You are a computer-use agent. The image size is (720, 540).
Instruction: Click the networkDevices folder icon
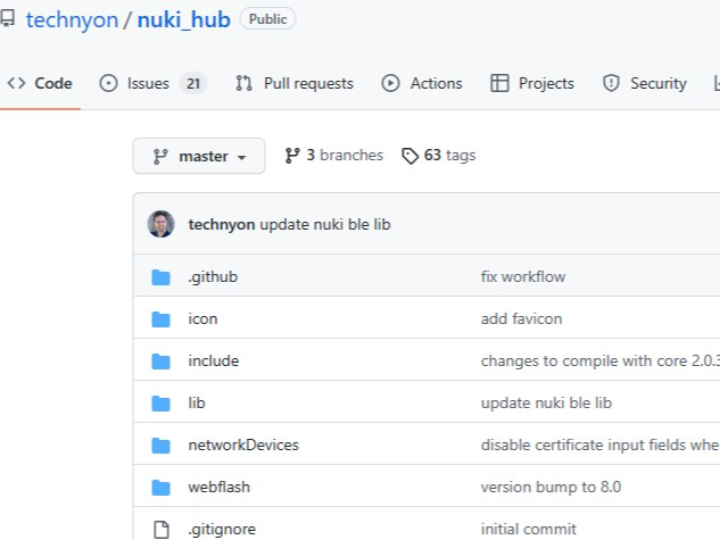tap(161, 445)
